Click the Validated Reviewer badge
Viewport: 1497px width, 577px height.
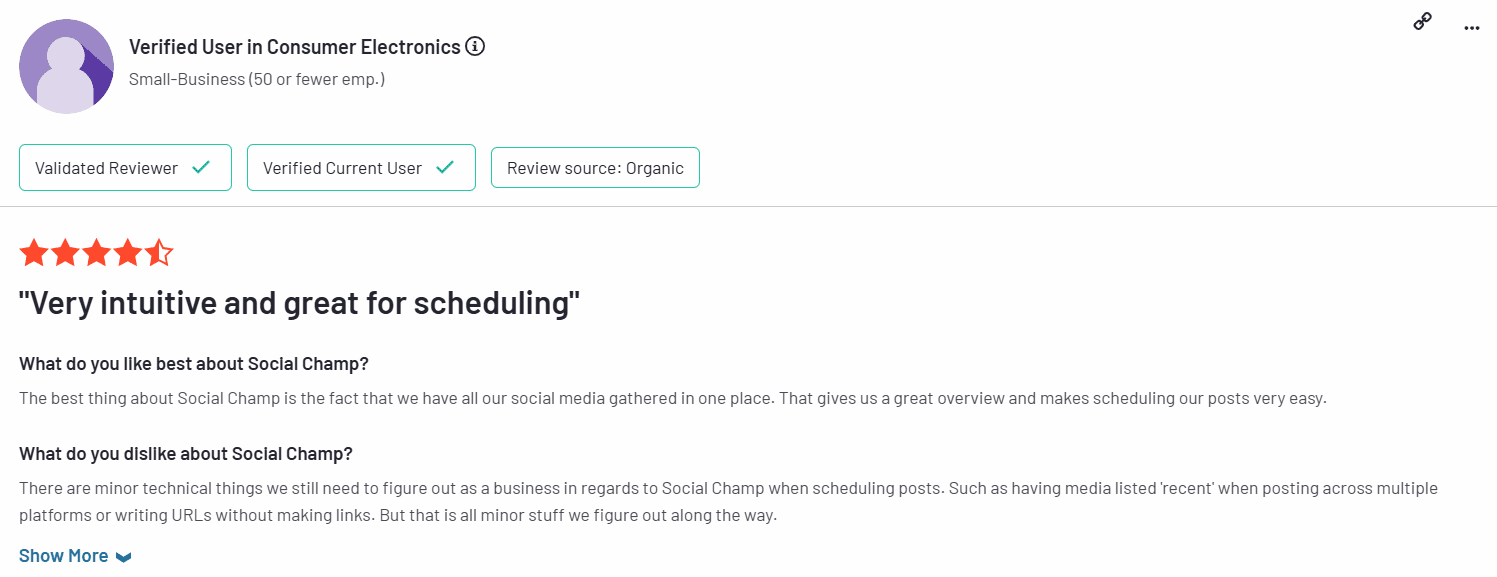125,167
